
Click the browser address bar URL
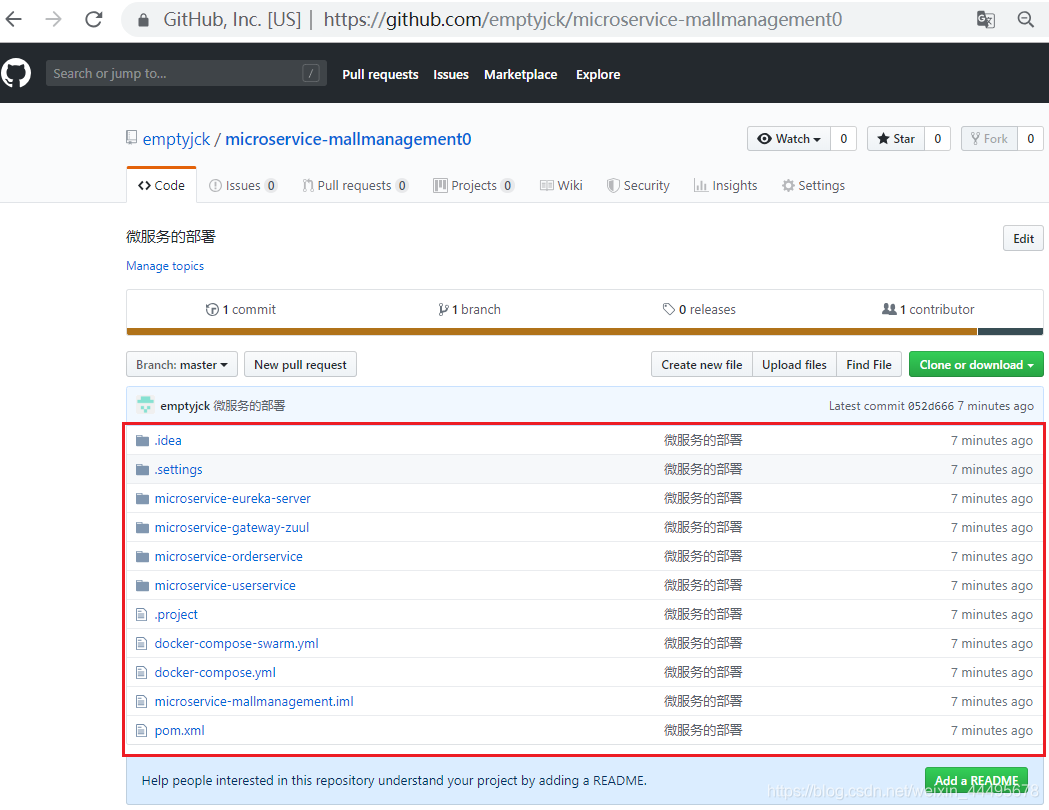(x=582, y=19)
